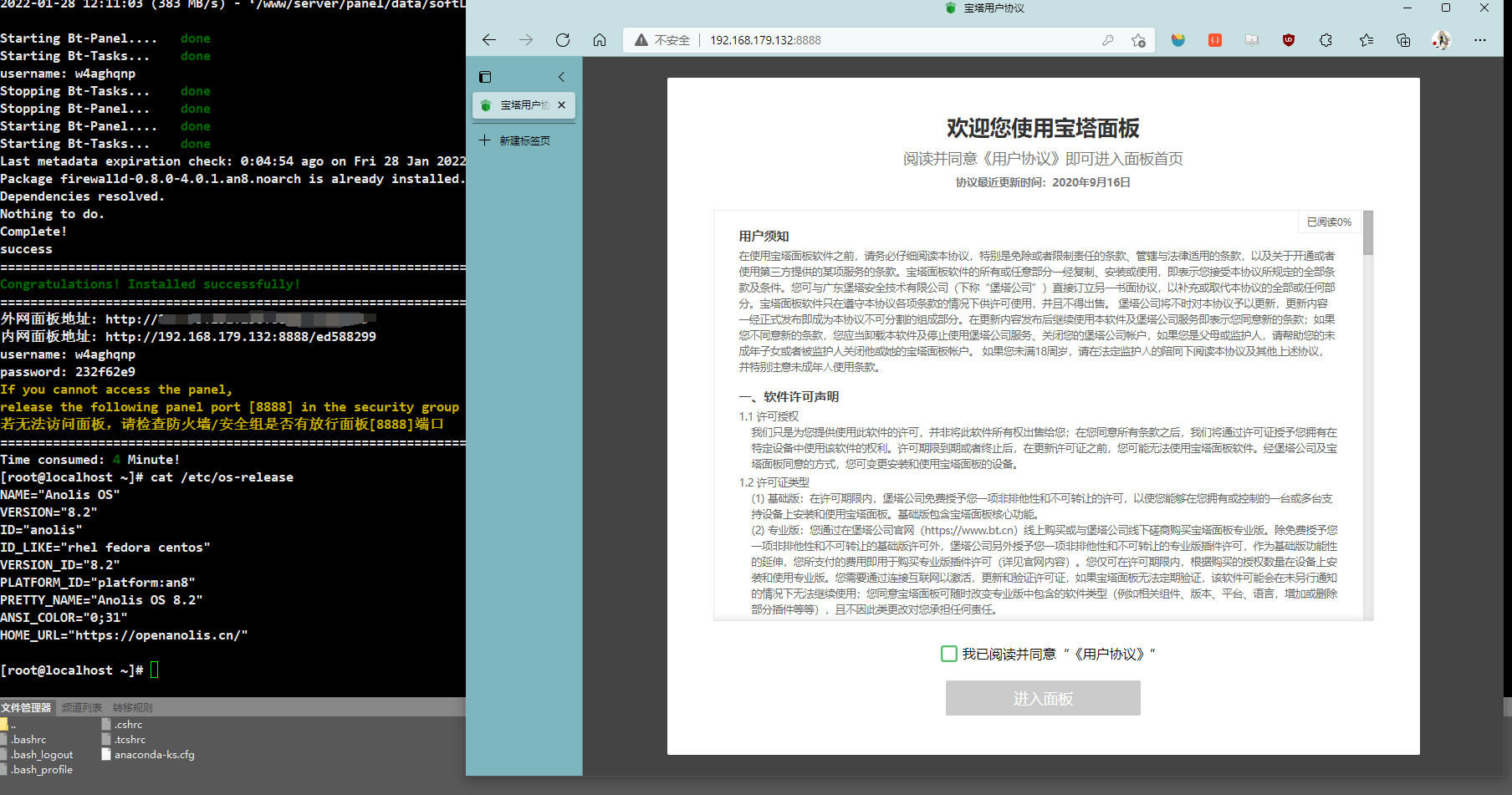Open the Favorites list
The image size is (1512, 795).
click(x=1366, y=40)
